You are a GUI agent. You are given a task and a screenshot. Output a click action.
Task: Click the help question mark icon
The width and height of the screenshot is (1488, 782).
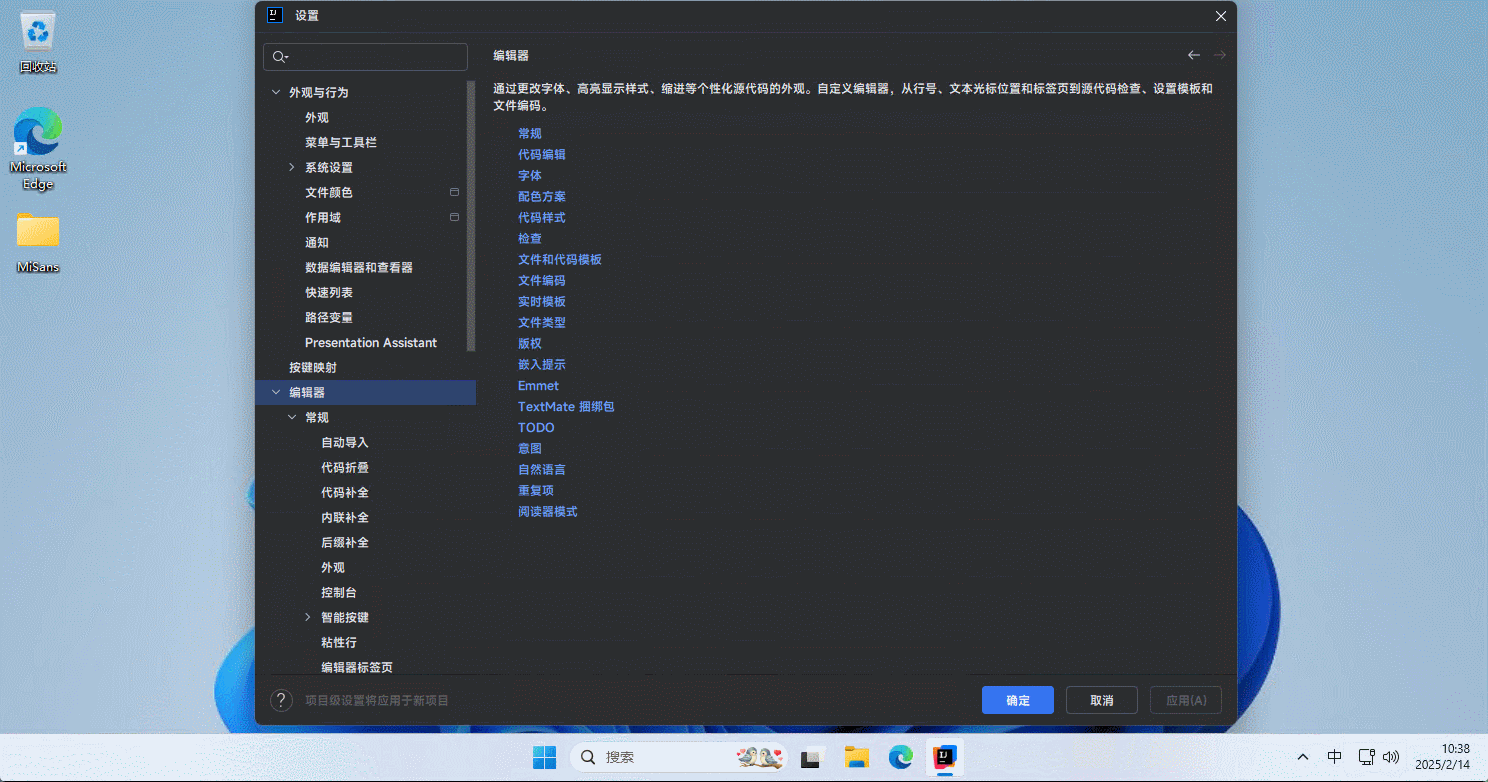tap(281, 700)
